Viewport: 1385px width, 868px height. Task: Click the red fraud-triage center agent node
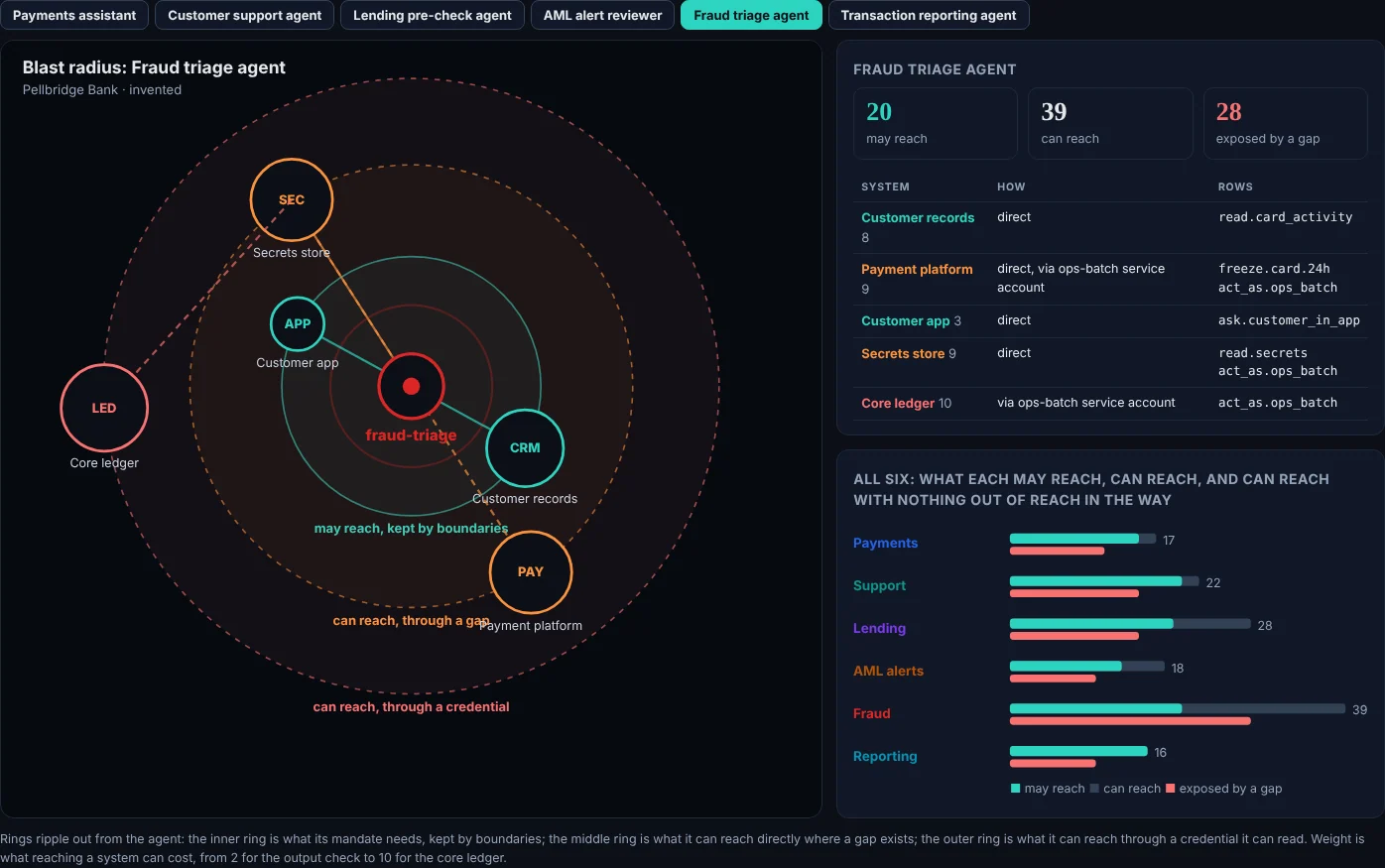(x=411, y=386)
